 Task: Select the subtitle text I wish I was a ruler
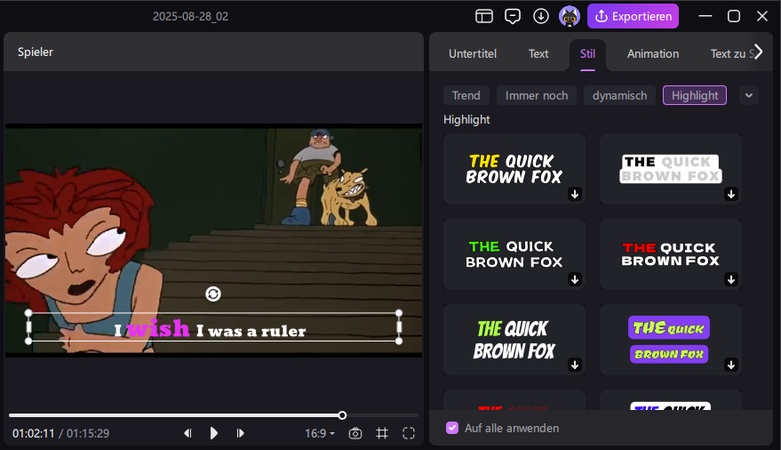pyautogui.click(x=210, y=329)
